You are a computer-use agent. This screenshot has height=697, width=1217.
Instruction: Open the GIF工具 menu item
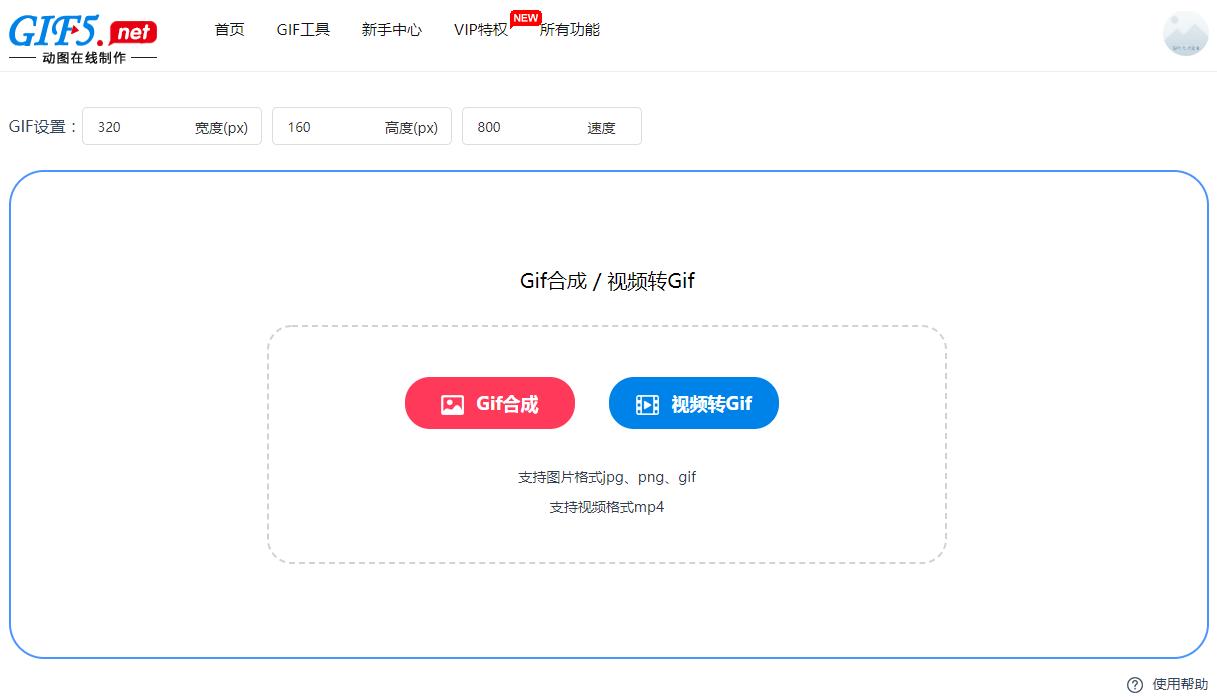[303, 30]
